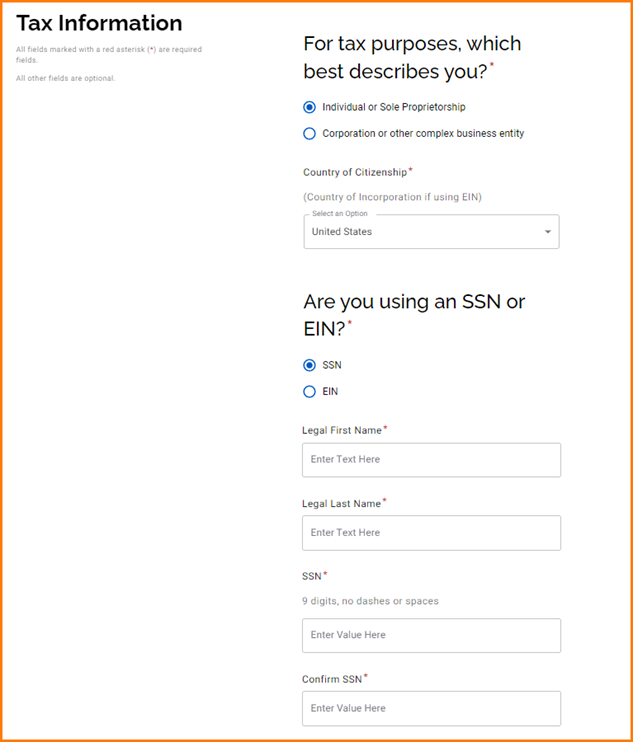Click the Legal Last Name field label
The image size is (633, 742).
[341, 503]
